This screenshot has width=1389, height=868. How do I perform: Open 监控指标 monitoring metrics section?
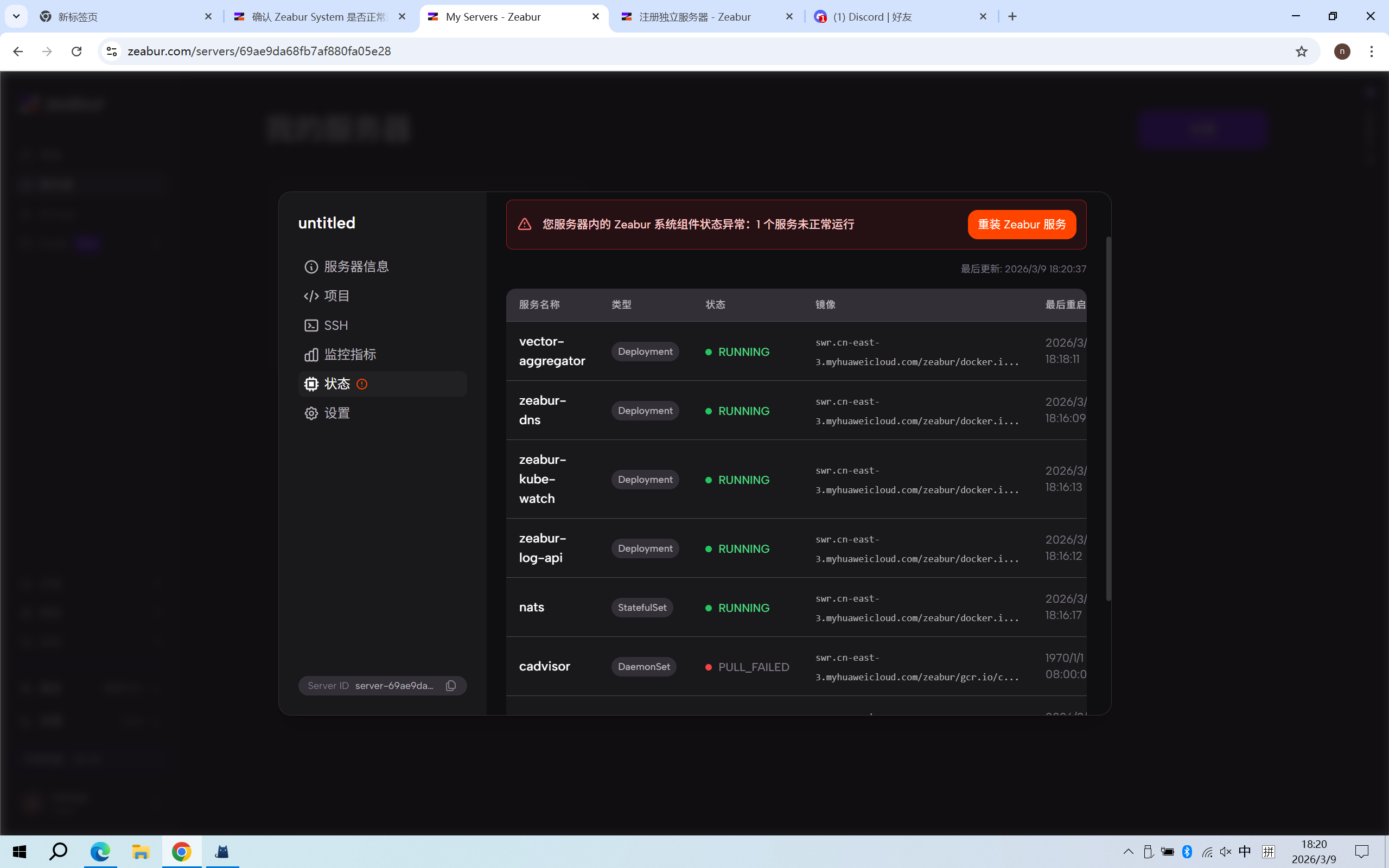[x=349, y=354]
